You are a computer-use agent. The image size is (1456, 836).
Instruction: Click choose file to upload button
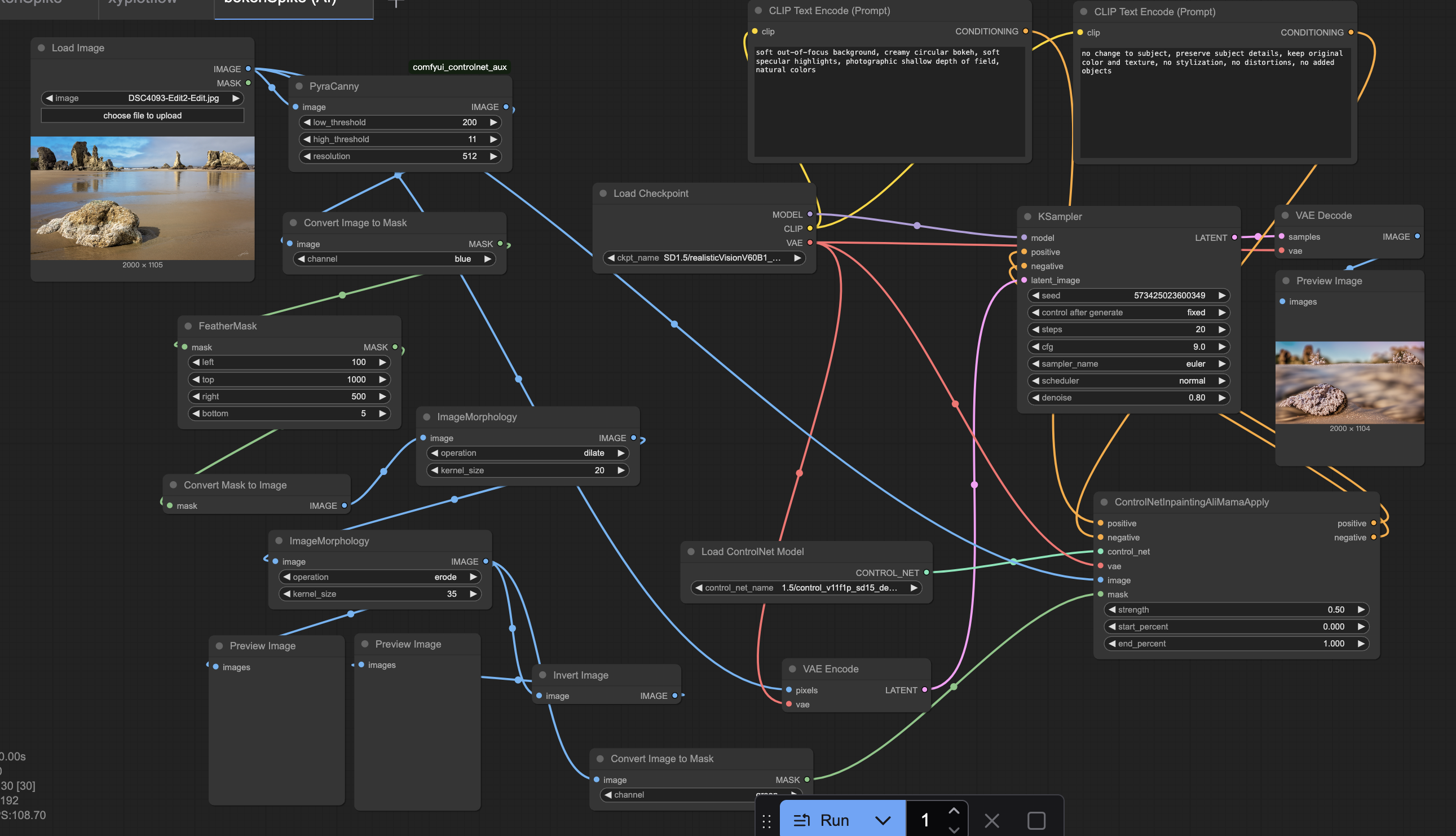tap(142, 116)
